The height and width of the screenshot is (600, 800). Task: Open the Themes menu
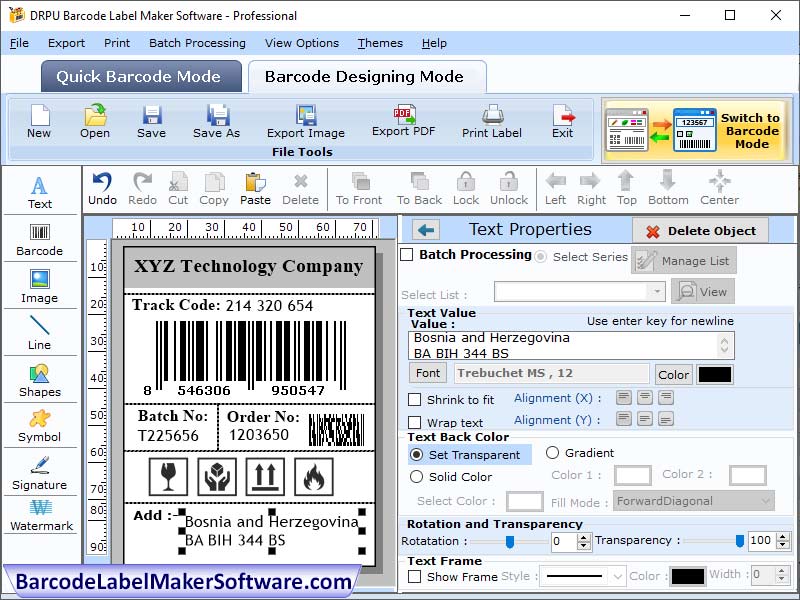(380, 43)
